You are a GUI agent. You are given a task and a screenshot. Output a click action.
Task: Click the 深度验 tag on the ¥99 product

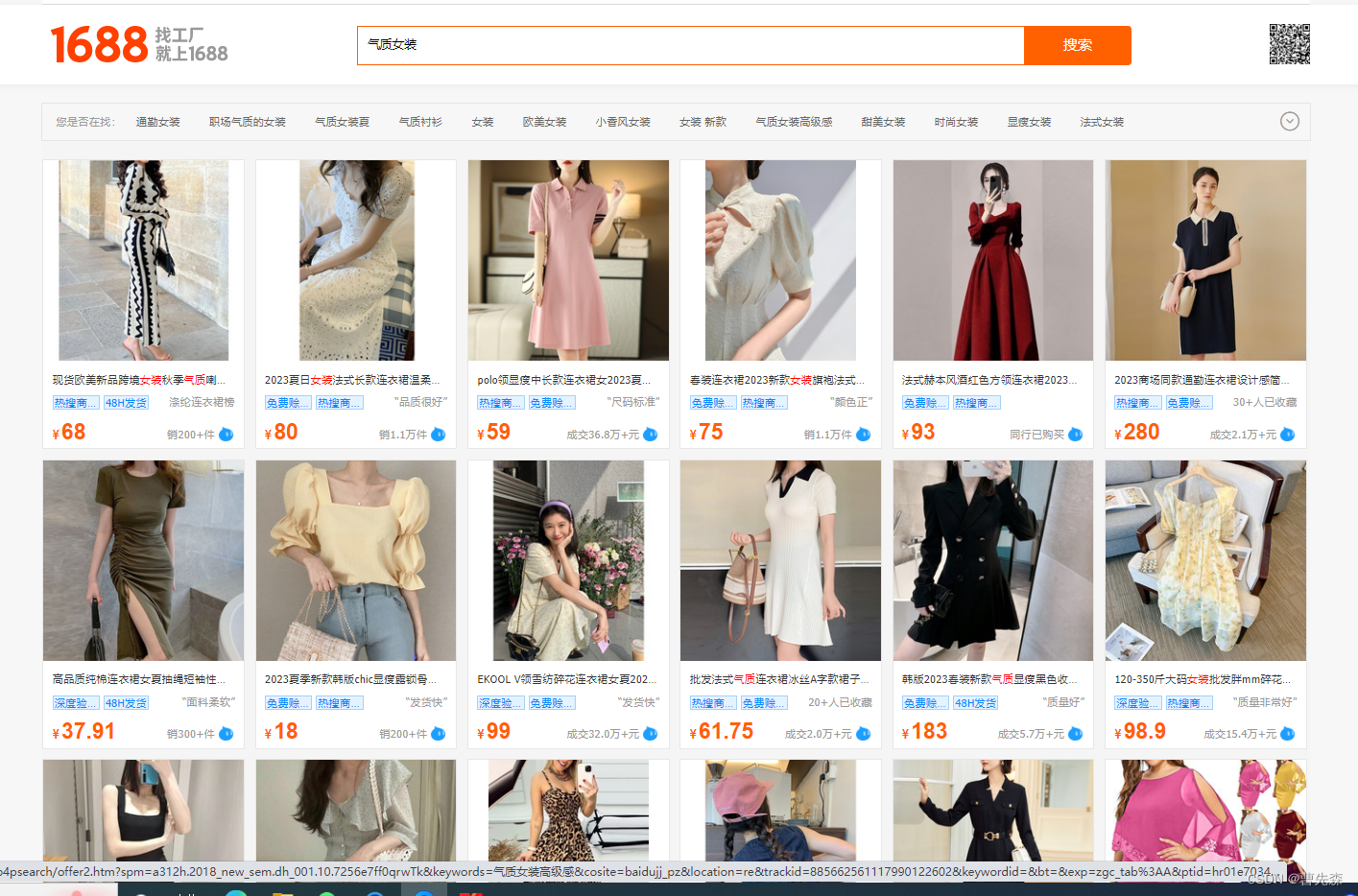point(500,703)
